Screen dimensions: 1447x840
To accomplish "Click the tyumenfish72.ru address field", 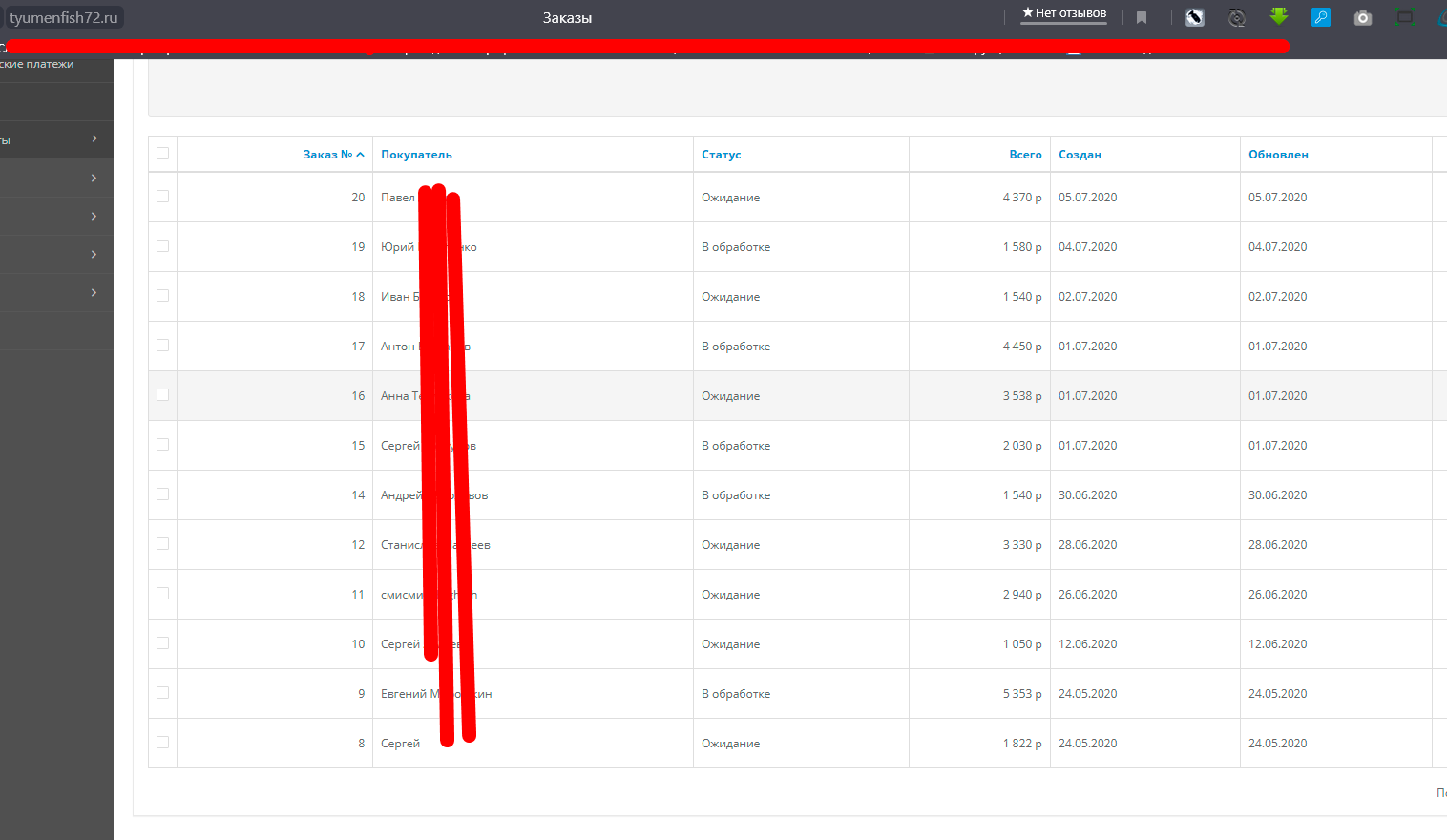I will (x=64, y=17).
